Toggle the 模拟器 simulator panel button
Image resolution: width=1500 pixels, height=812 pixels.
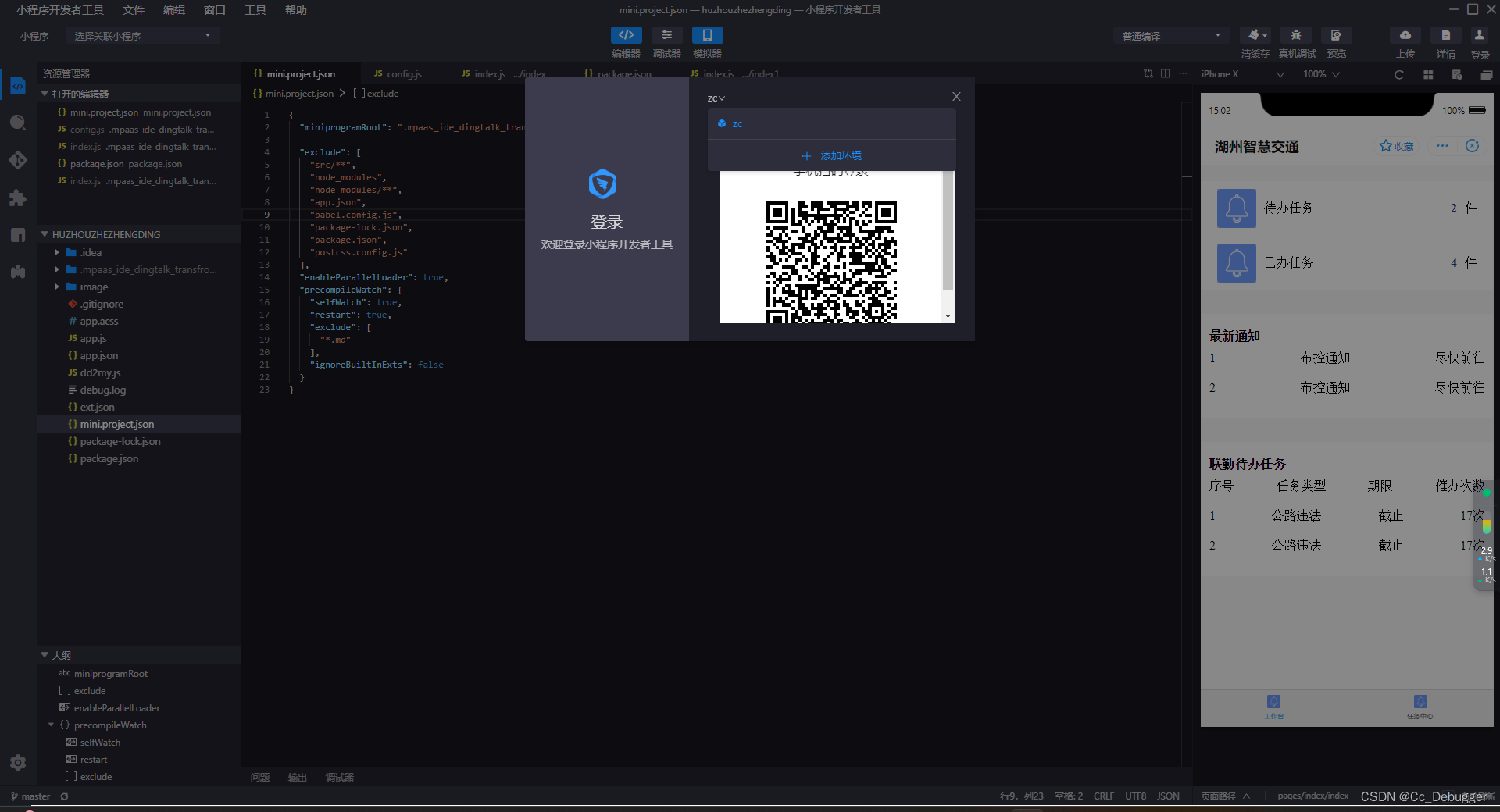707,35
